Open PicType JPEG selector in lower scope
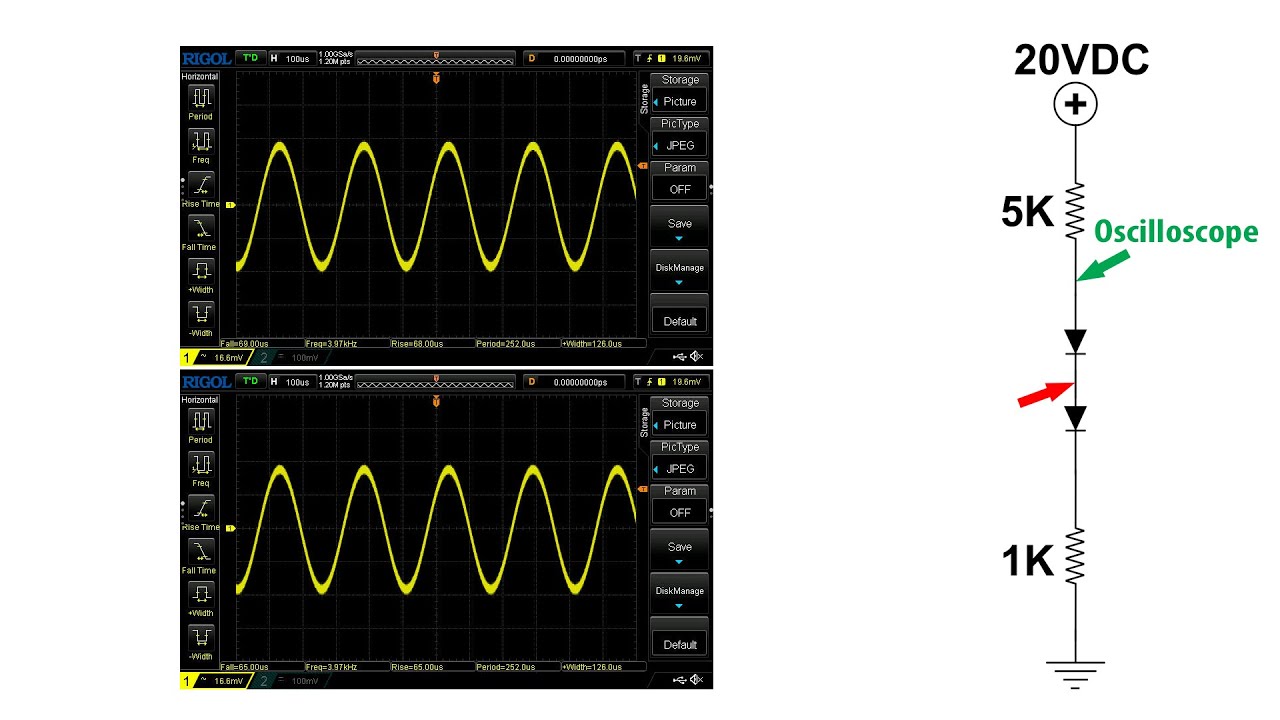Viewport: 1280px width, 720px height. (x=680, y=460)
